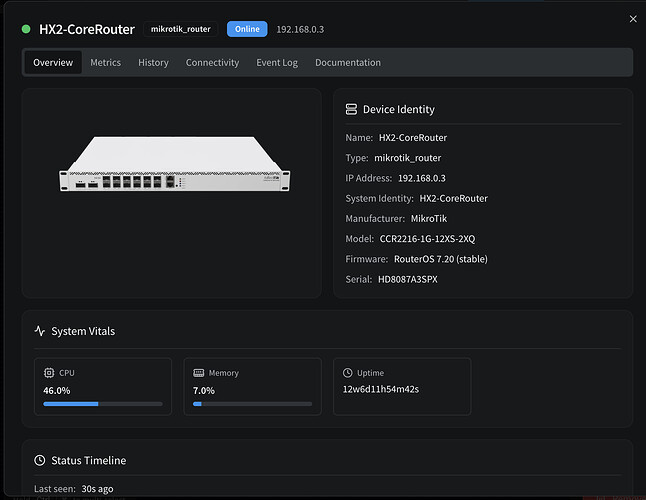Select the Type value mikrotik_router in Device Identity
This screenshot has height=500, width=646.
tap(407, 158)
